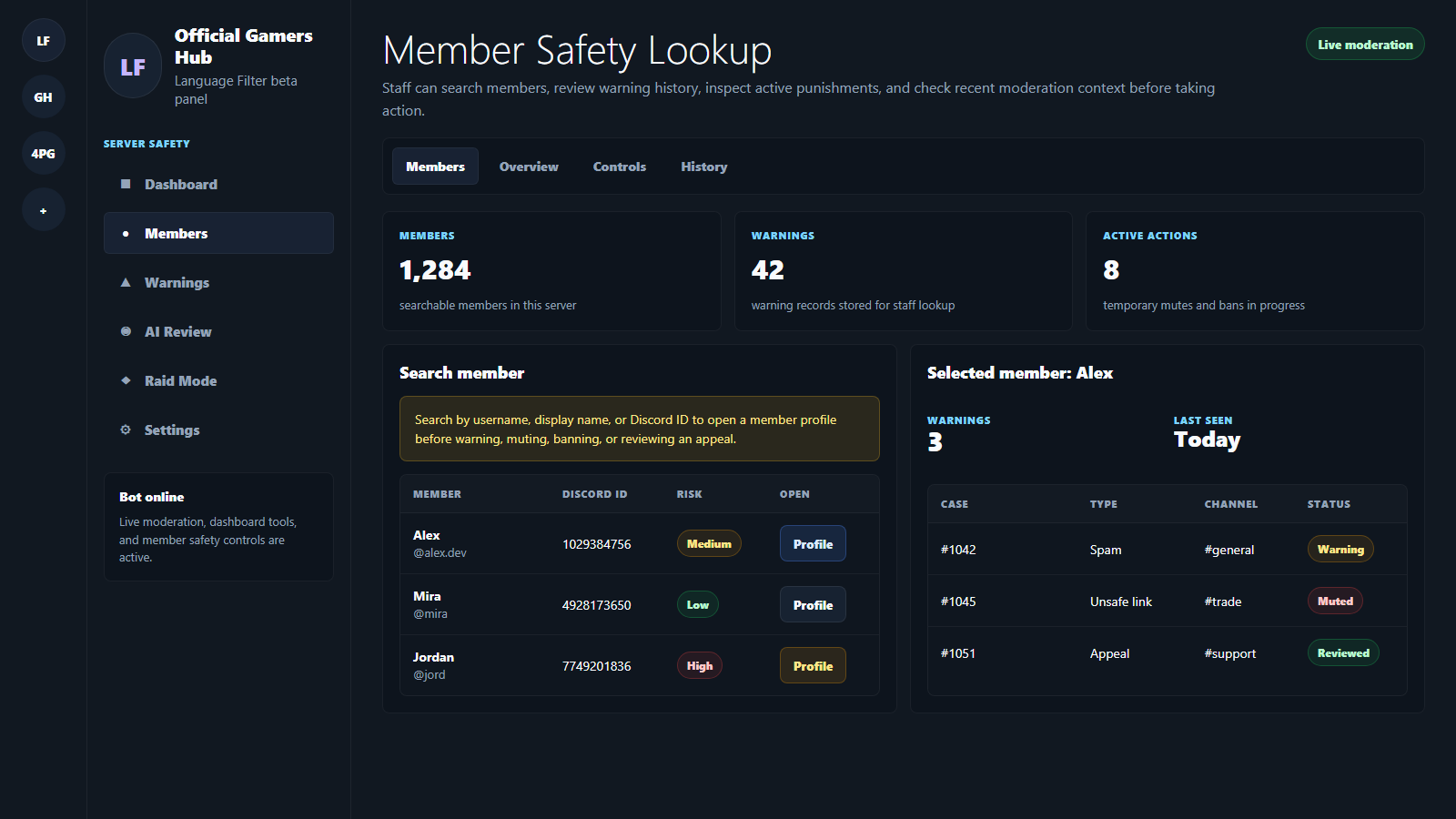Switch to the Overview tab

(529, 167)
